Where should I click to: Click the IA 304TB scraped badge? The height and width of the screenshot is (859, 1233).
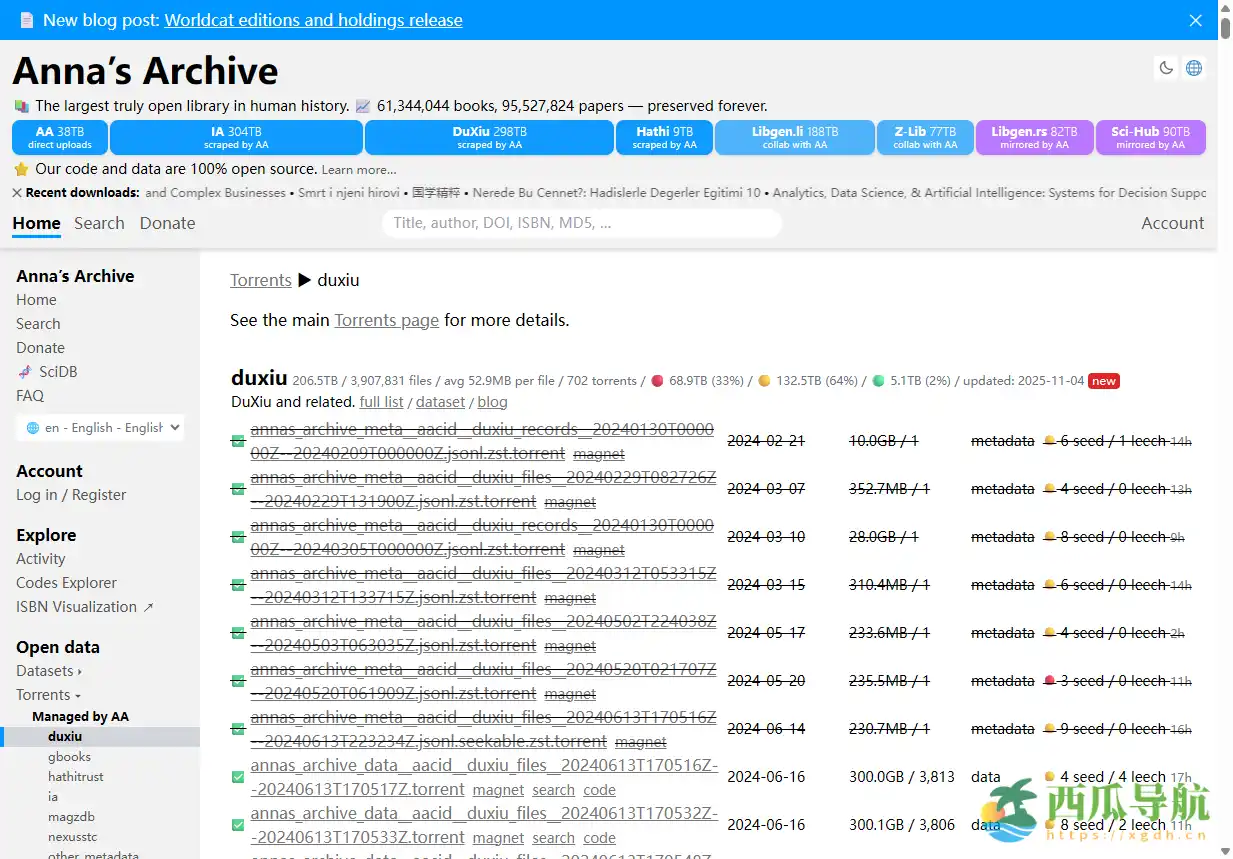click(236, 138)
